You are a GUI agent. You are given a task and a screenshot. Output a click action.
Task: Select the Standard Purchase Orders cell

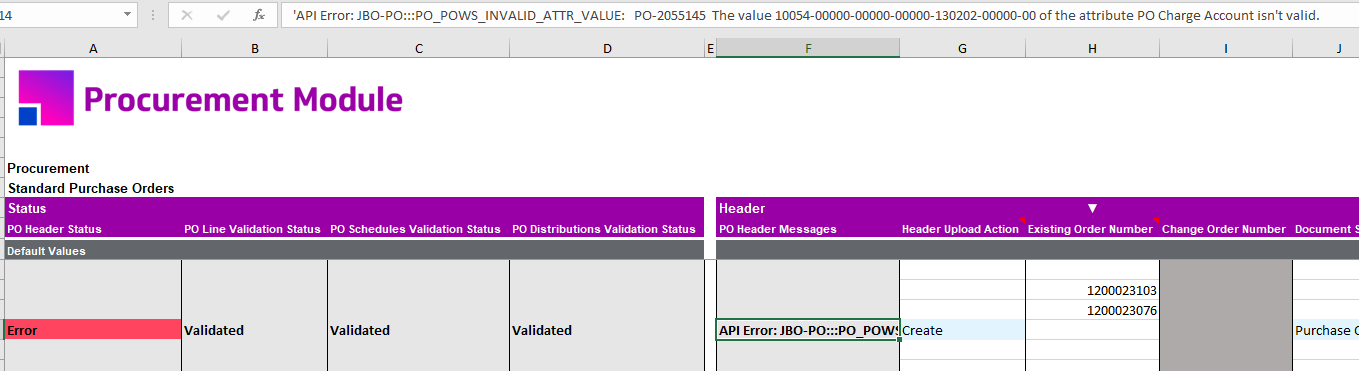(91, 188)
